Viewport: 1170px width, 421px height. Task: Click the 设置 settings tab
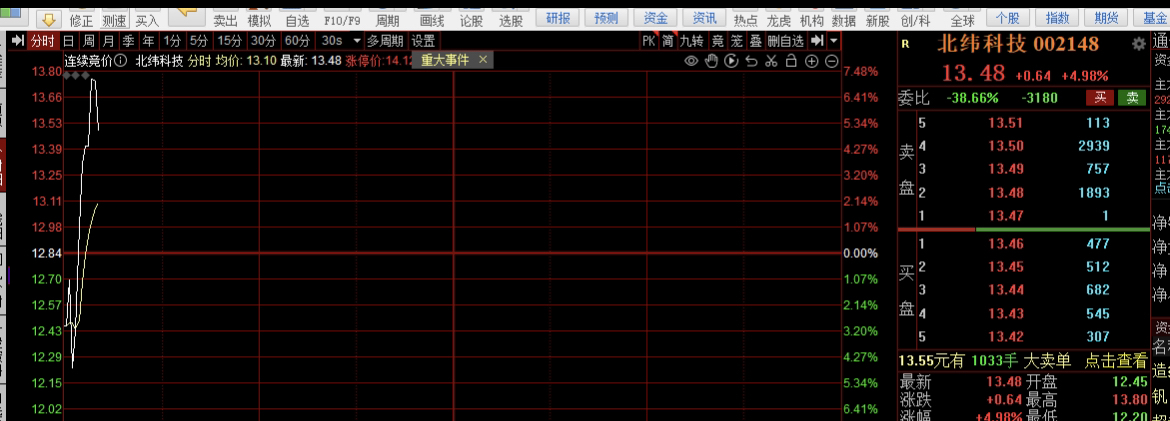424,41
